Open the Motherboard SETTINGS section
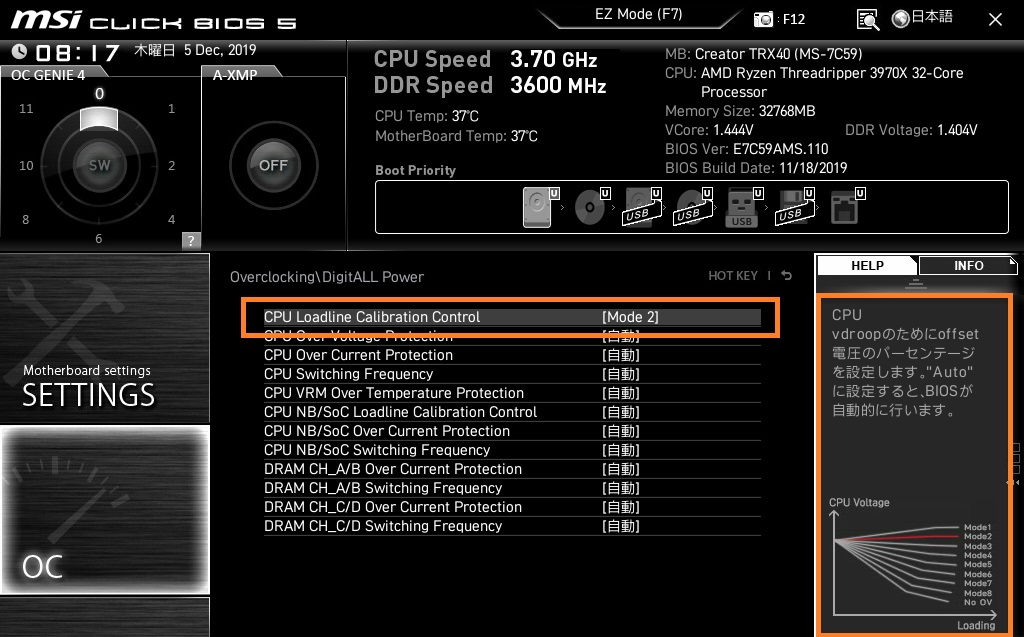 pyautogui.click(x=104, y=338)
